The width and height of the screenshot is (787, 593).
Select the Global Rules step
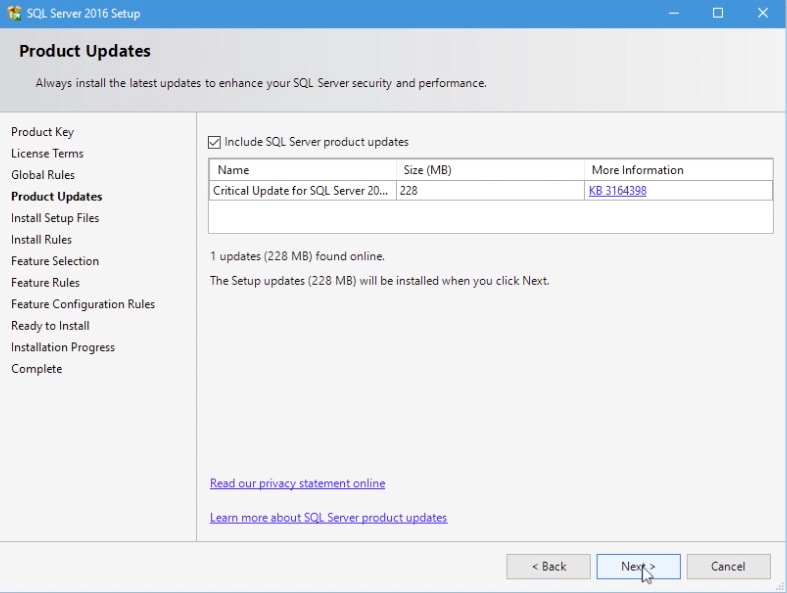tap(43, 175)
